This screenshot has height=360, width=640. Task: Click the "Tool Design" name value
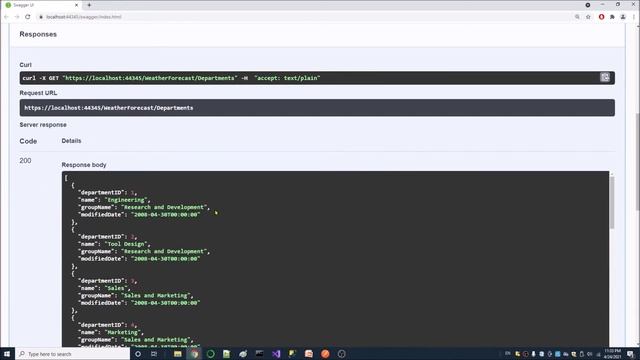click(126, 244)
